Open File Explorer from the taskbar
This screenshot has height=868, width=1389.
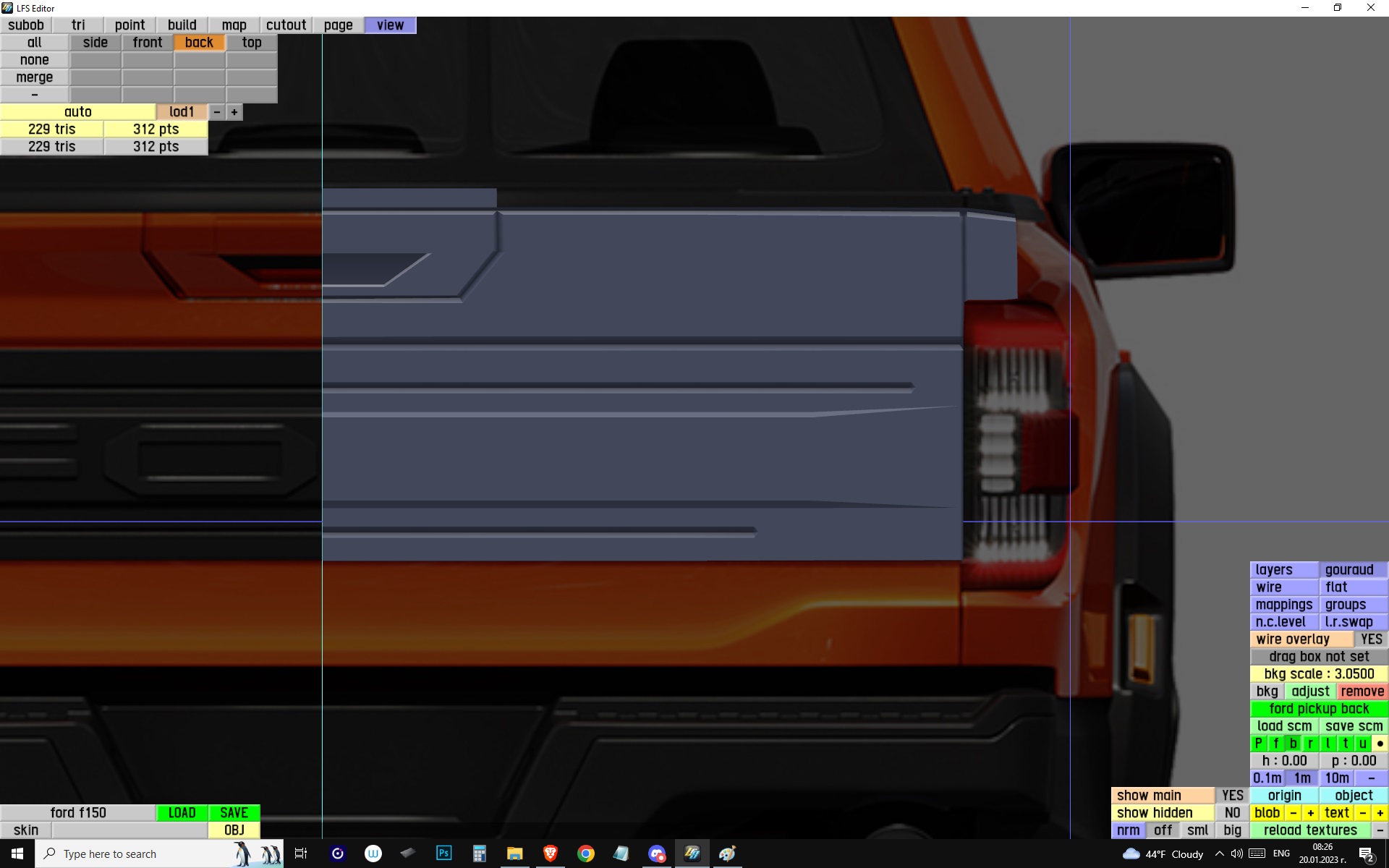pyautogui.click(x=514, y=854)
